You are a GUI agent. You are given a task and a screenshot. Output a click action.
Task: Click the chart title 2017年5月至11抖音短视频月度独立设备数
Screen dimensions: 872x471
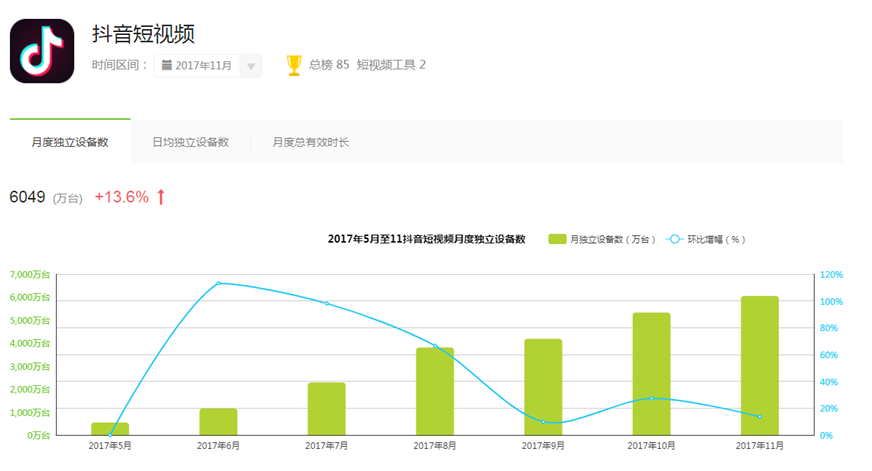point(427,239)
